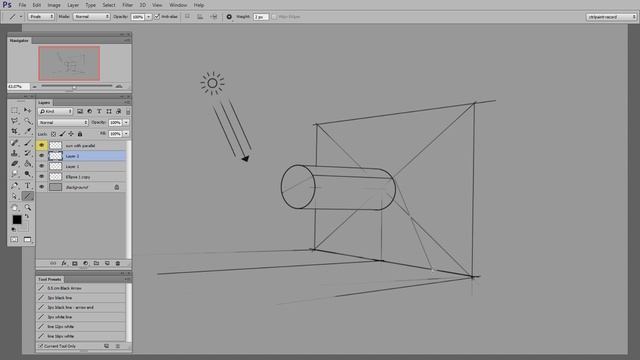The width and height of the screenshot is (640, 360).
Task: Open the layer blending mode dropdown
Action: pos(63,122)
